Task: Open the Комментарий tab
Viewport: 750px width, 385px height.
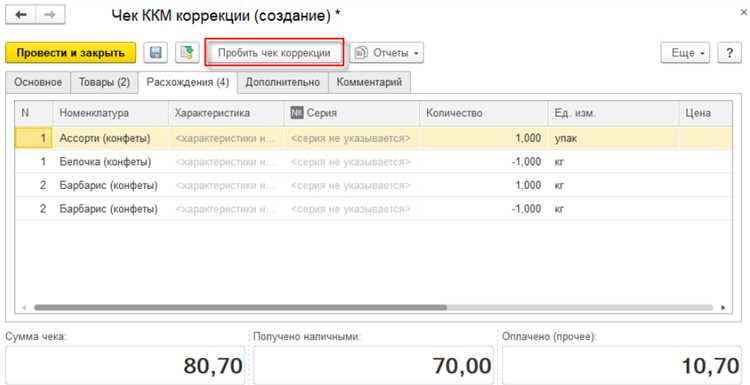Action: (369, 82)
